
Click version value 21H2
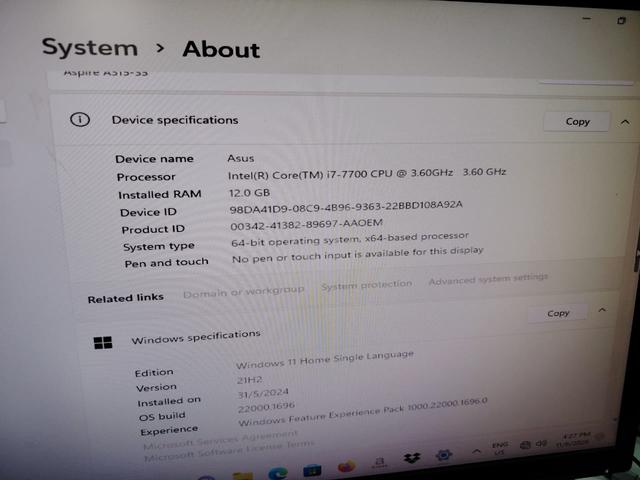pos(249,380)
